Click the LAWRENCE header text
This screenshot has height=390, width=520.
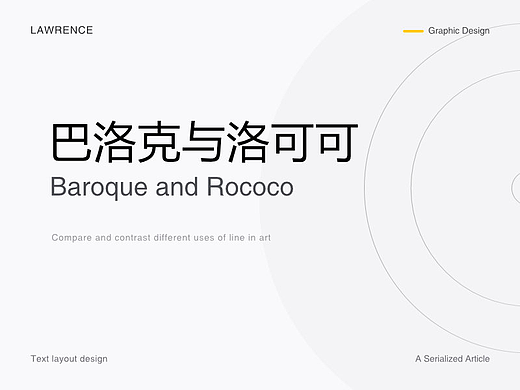click(62, 30)
